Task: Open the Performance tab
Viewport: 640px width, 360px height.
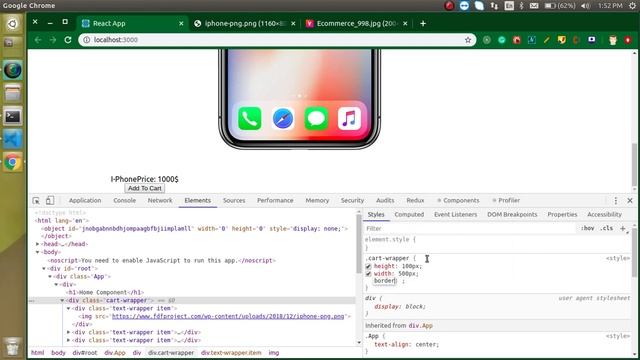Action: [275, 200]
